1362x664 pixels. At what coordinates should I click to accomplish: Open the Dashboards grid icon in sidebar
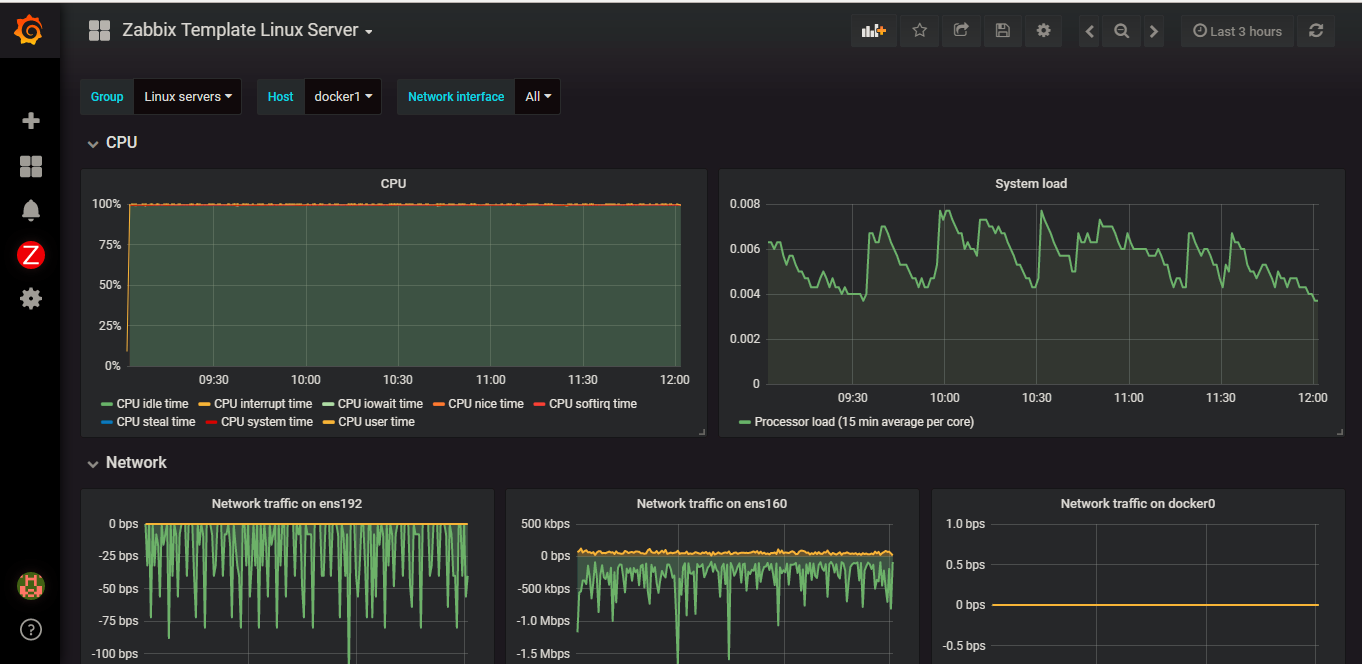pos(31,166)
